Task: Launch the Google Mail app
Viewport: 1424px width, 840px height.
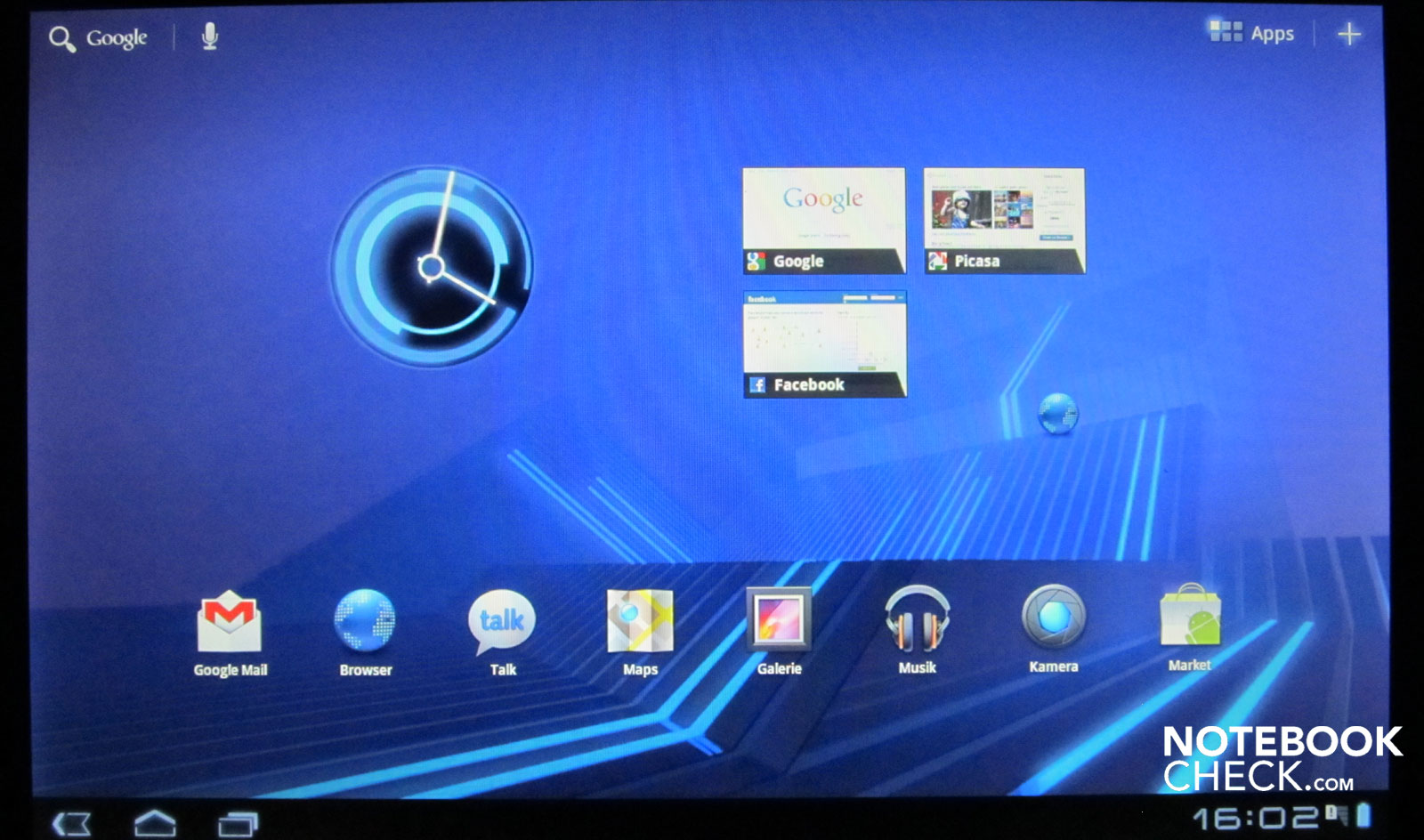Action: [x=230, y=633]
